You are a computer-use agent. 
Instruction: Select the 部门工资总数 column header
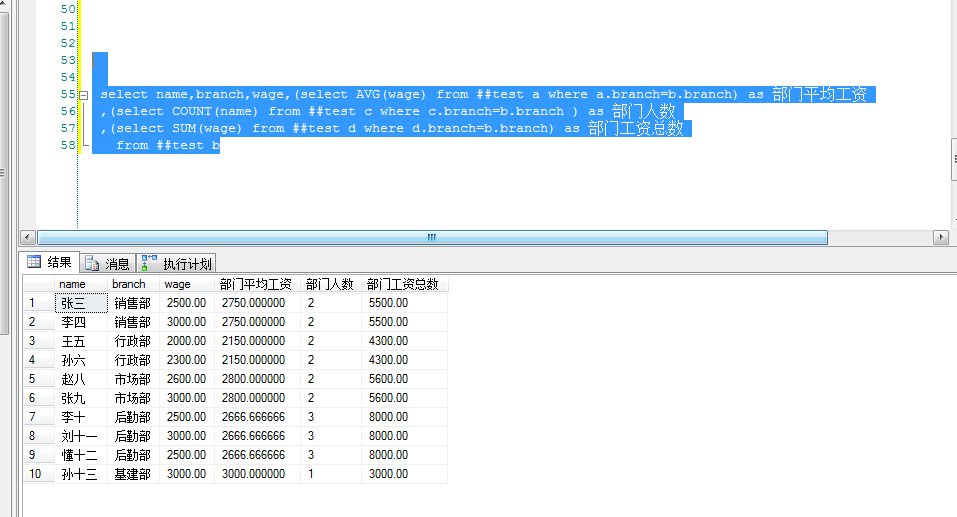coord(405,284)
